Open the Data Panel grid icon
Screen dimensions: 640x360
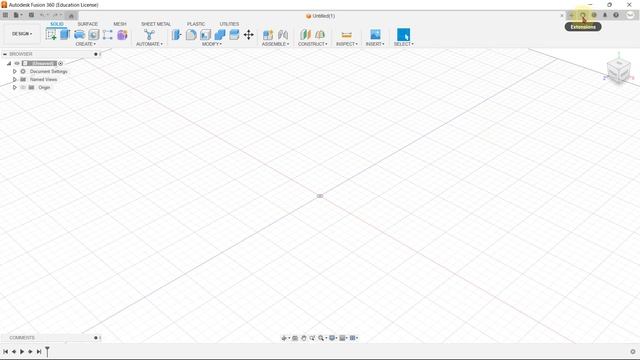[5, 15]
